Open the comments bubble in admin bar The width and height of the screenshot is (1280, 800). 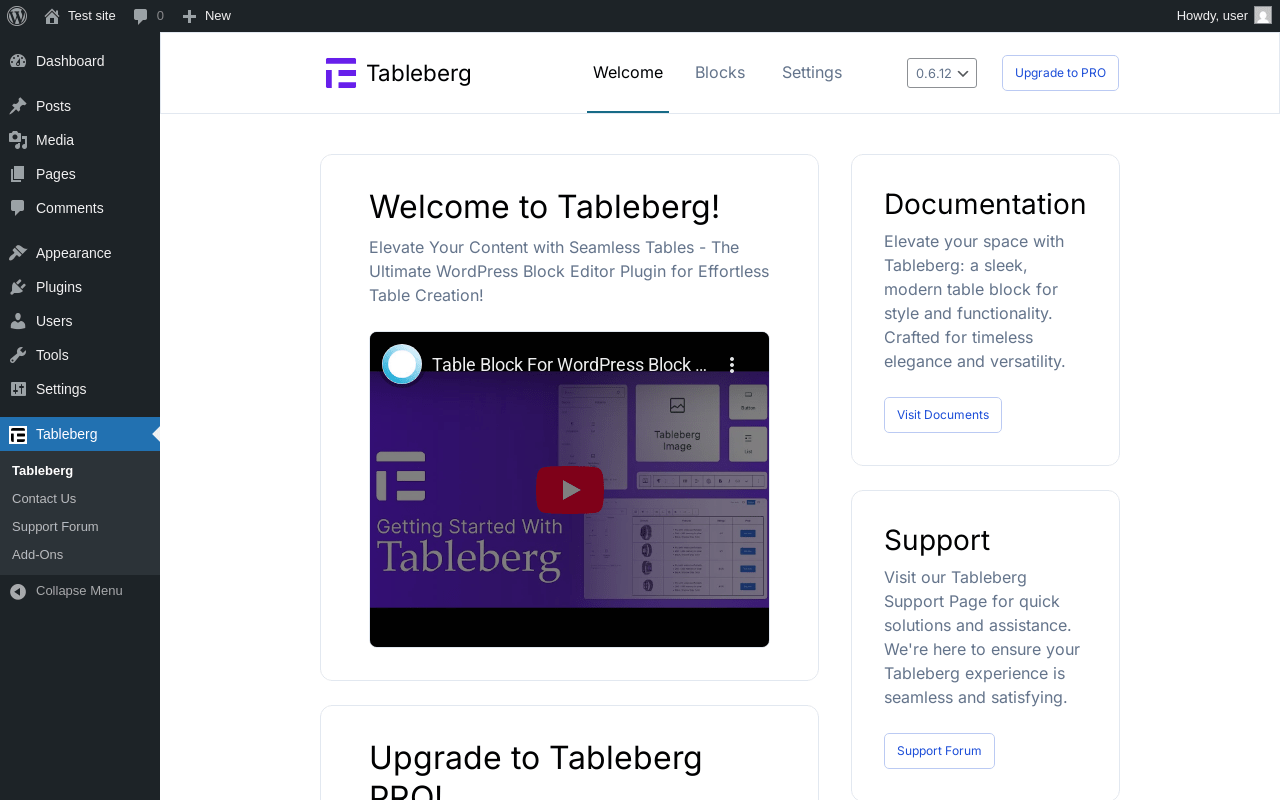[x=141, y=16]
